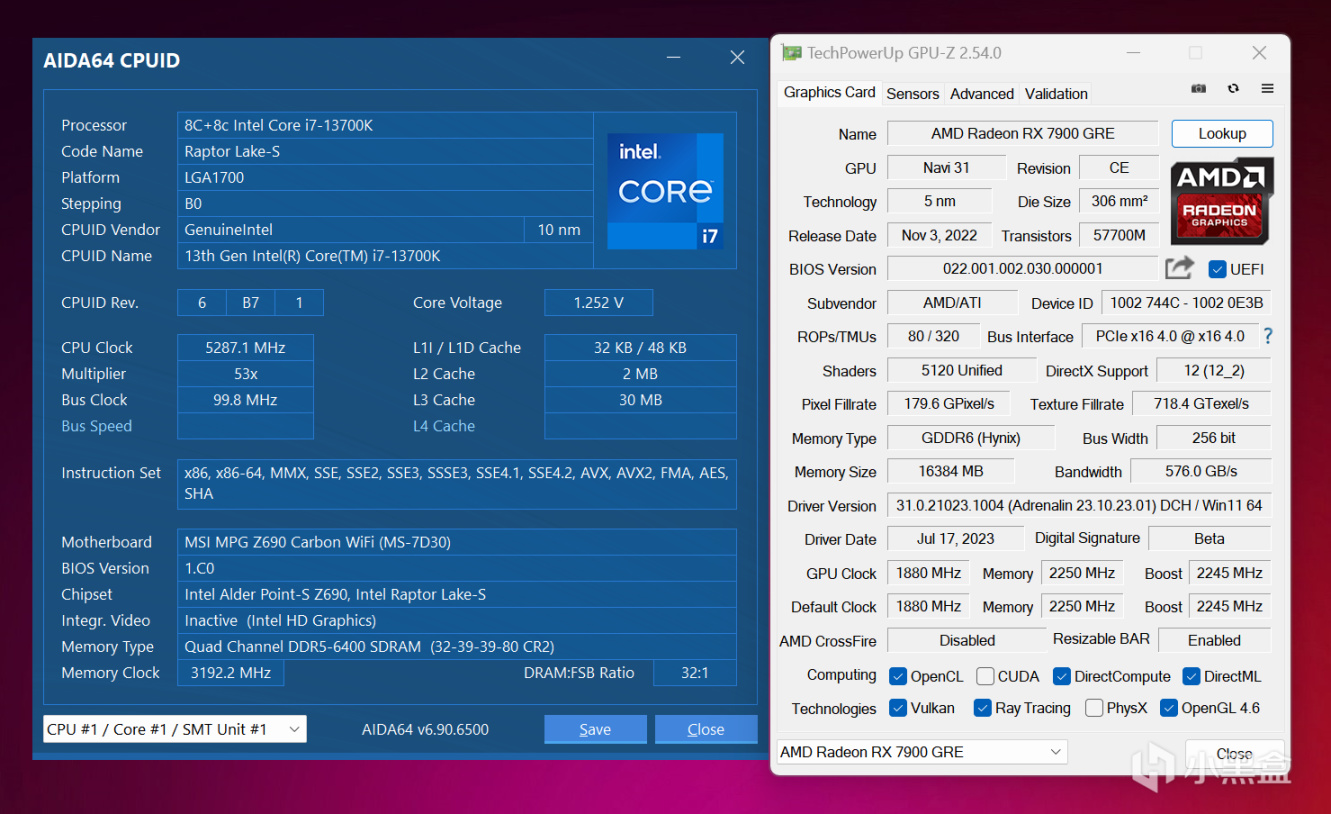Image resolution: width=1331 pixels, height=814 pixels.
Task: Click the GPU-Z title bar app icon
Action: (x=791, y=53)
